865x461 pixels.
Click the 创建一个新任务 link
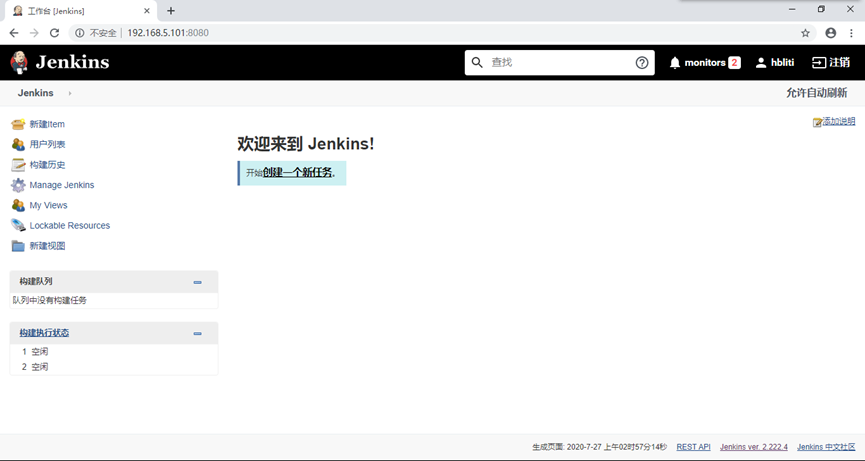298,173
